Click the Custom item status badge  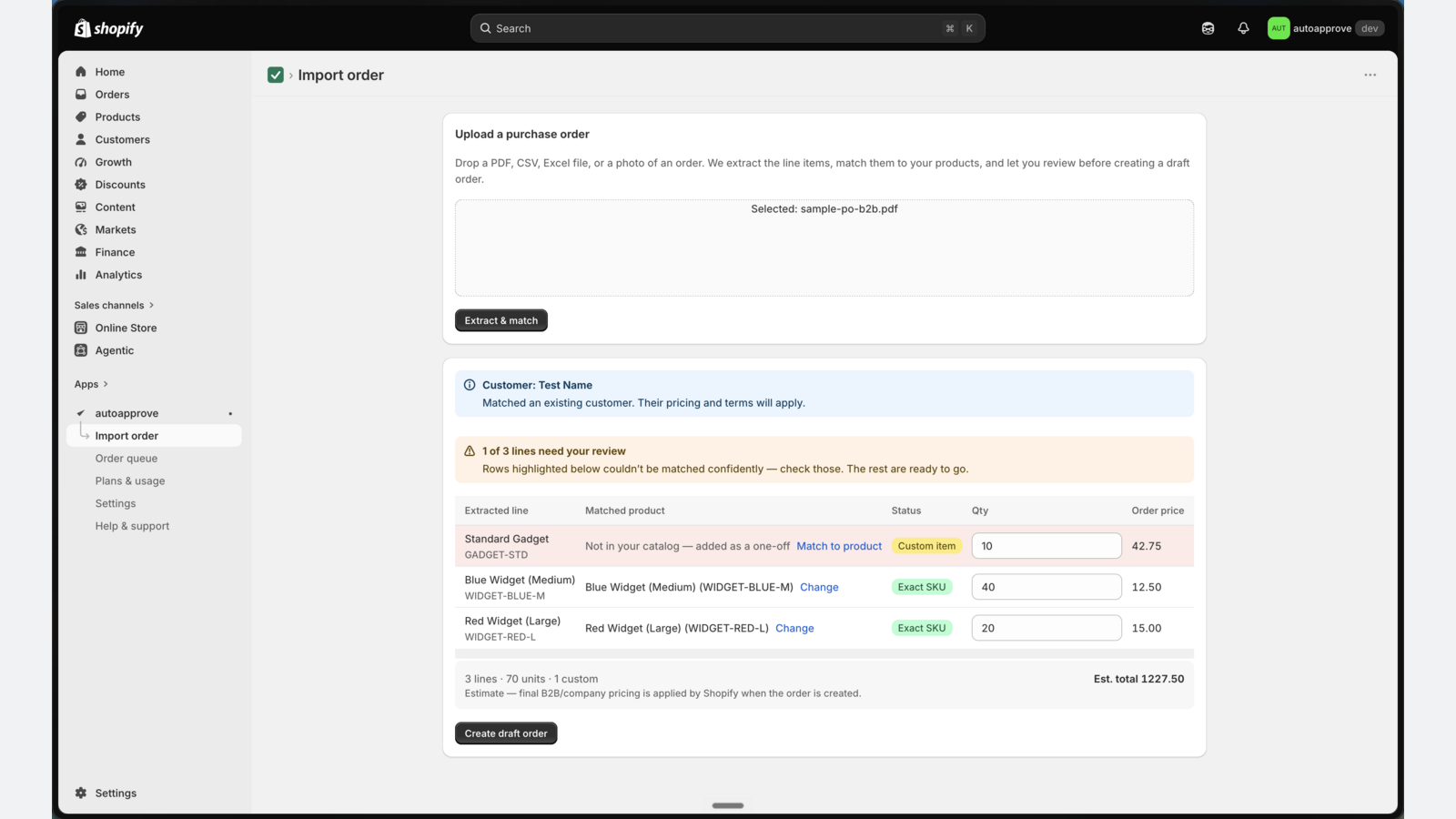[926, 546]
